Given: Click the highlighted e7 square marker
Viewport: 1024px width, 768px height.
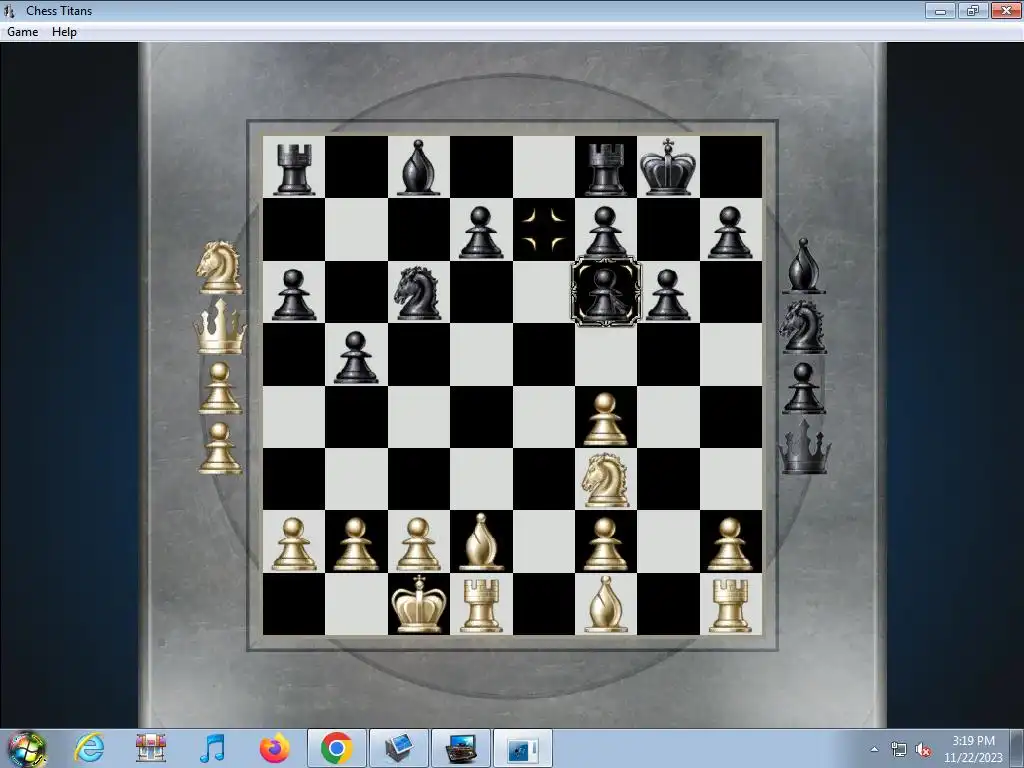Looking at the screenshot, I should click(543, 229).
